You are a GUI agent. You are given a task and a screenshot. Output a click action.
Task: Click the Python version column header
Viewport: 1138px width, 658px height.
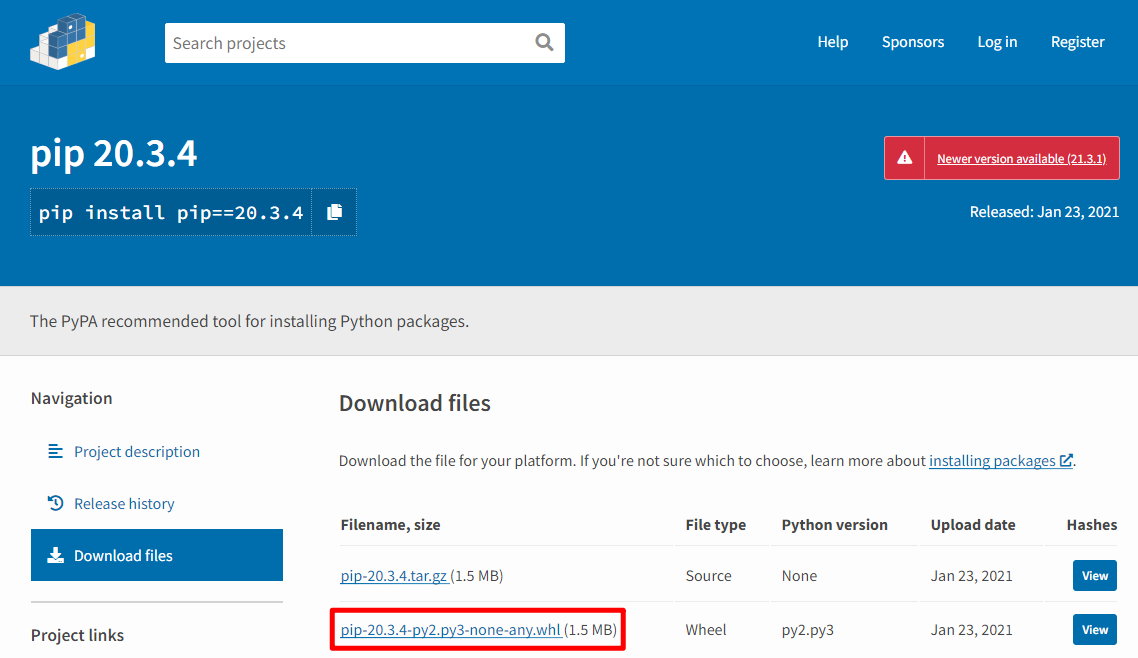tap(835, 525)
